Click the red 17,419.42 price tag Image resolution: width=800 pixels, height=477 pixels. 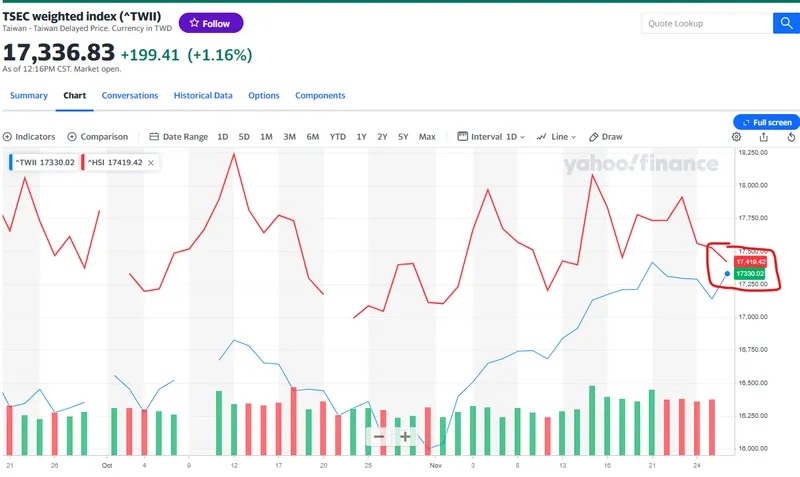[750, 262]
